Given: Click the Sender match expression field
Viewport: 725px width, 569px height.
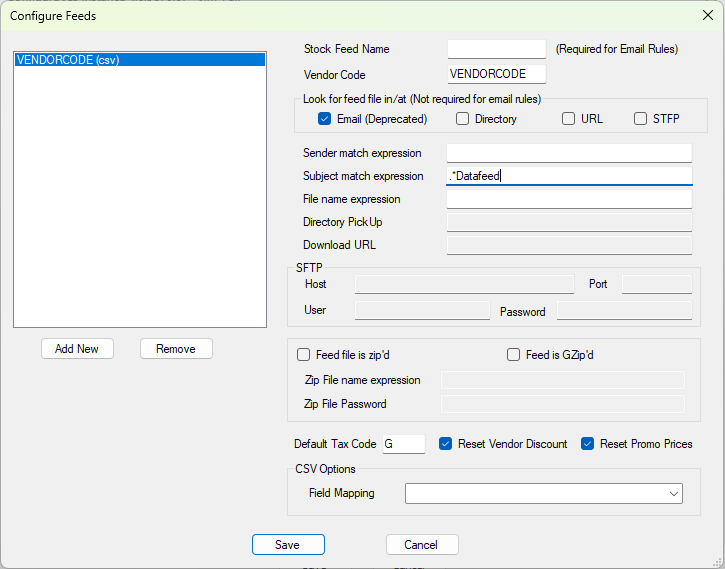Looking at the screenshot, I should [569, 153].
